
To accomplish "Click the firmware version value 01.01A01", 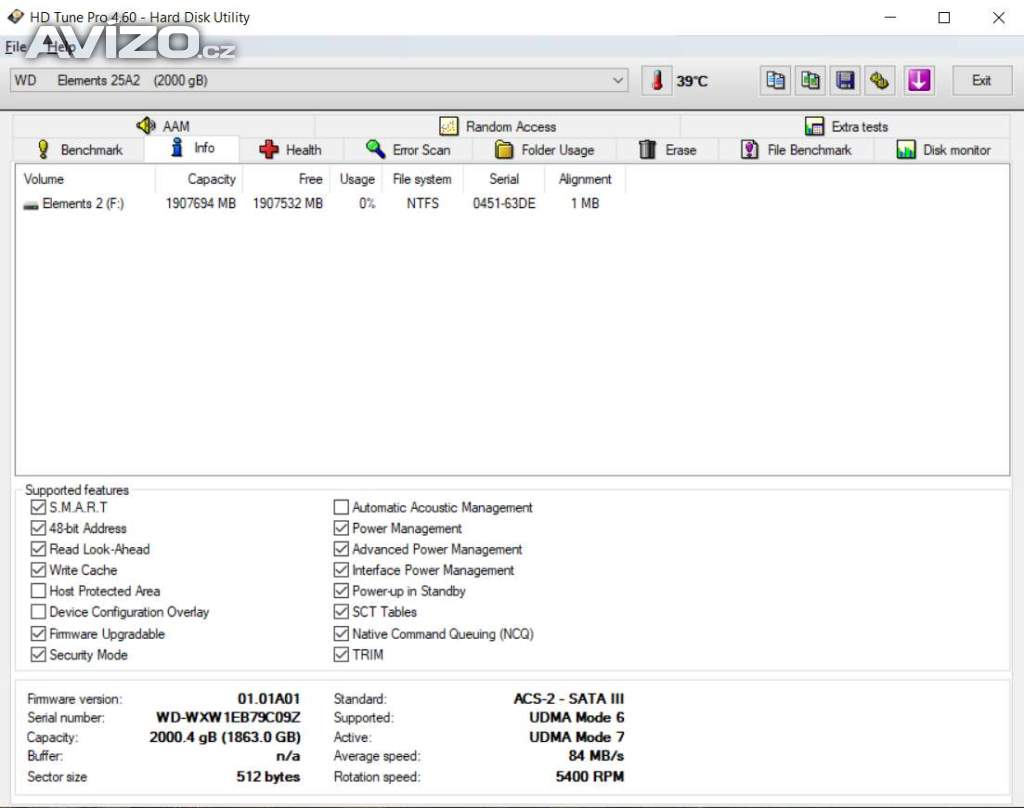I will pos(268,698).
